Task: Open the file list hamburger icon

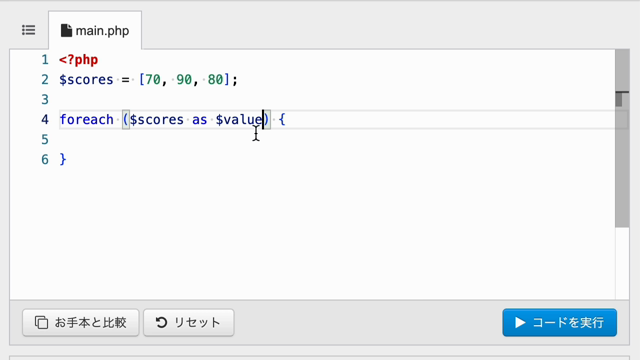Action: [x=29, y=30]
